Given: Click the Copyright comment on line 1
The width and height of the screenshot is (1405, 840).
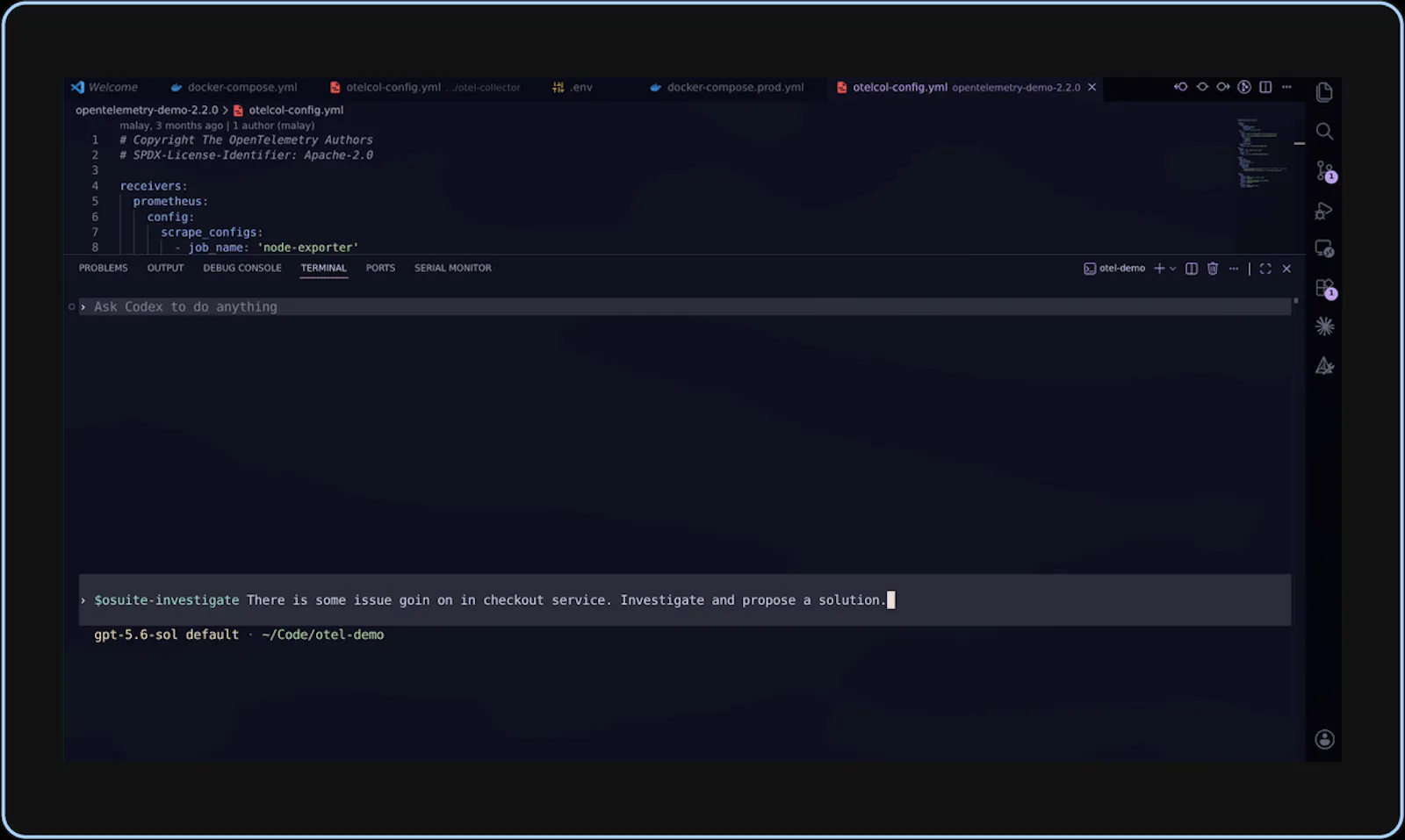Looking at the screenshot, I should [246, 140].
